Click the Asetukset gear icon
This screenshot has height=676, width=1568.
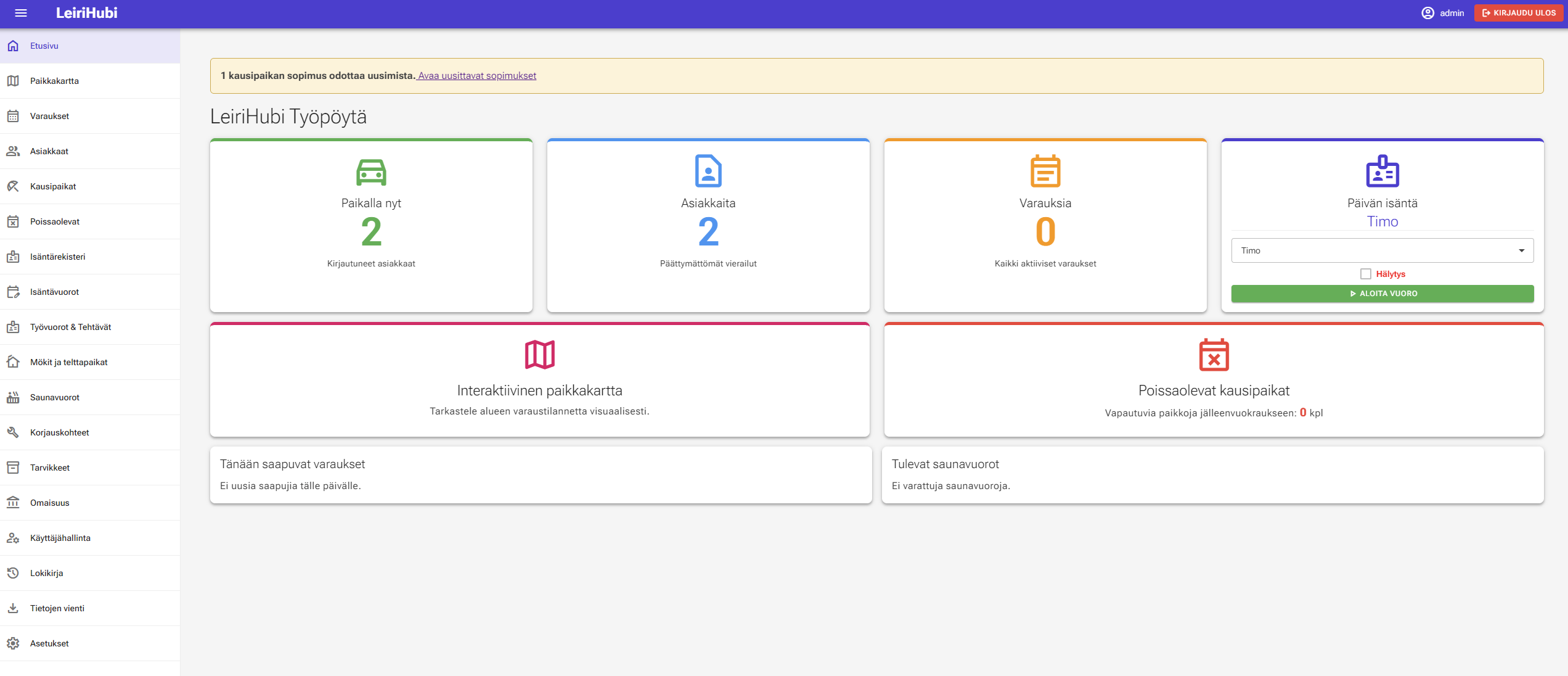point(13,643)
